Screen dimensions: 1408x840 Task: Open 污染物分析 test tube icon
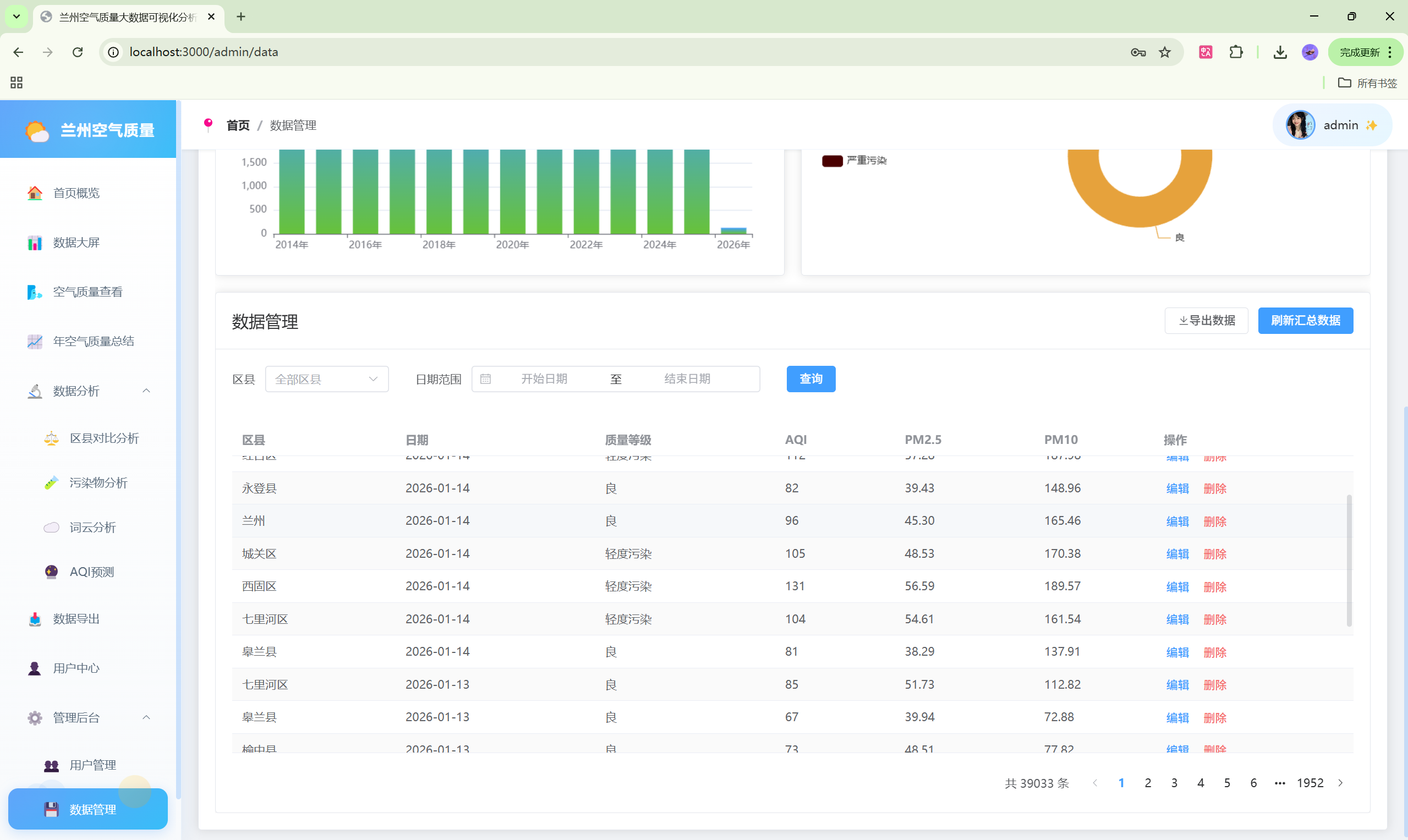tap(52, 483)
